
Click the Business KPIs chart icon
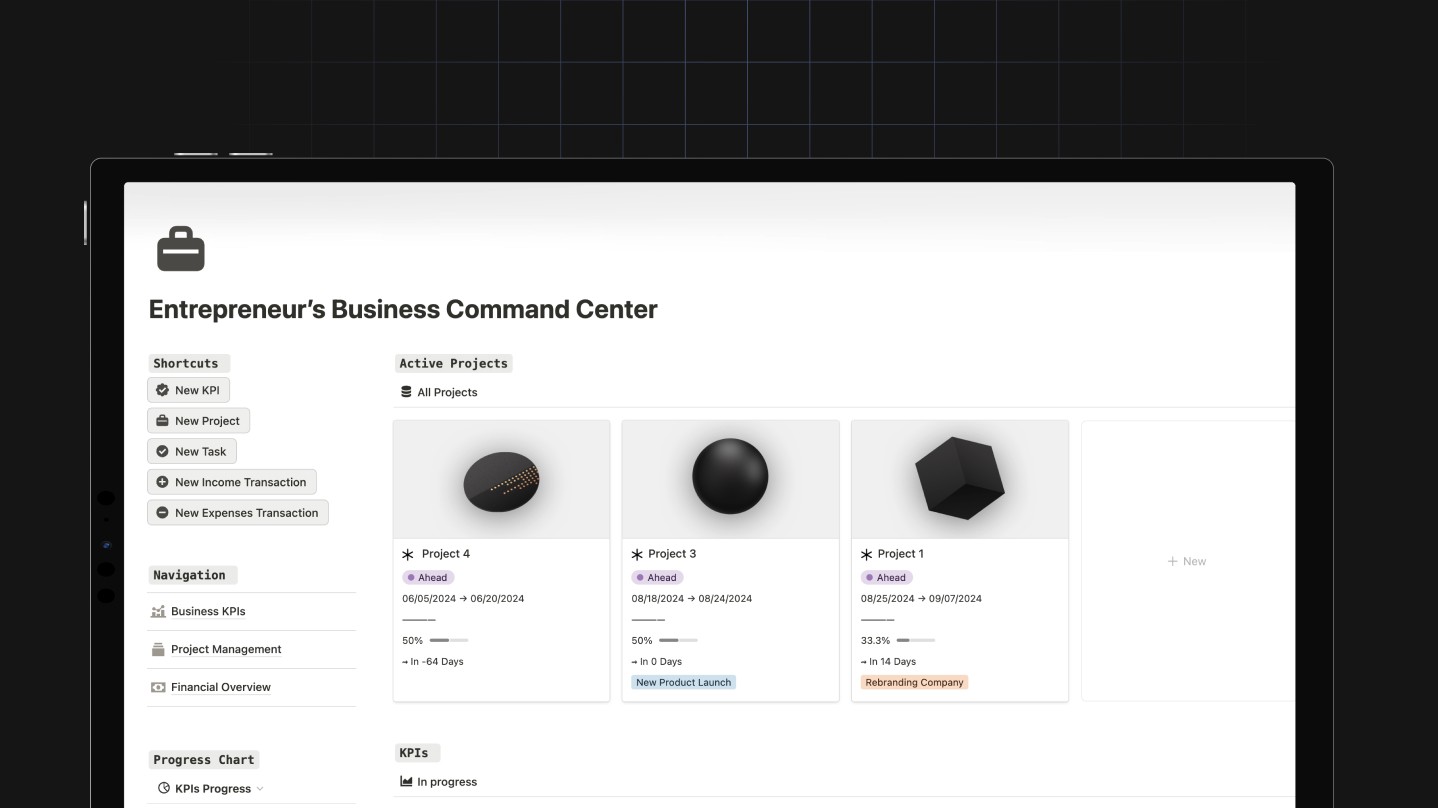click(158, 612)
